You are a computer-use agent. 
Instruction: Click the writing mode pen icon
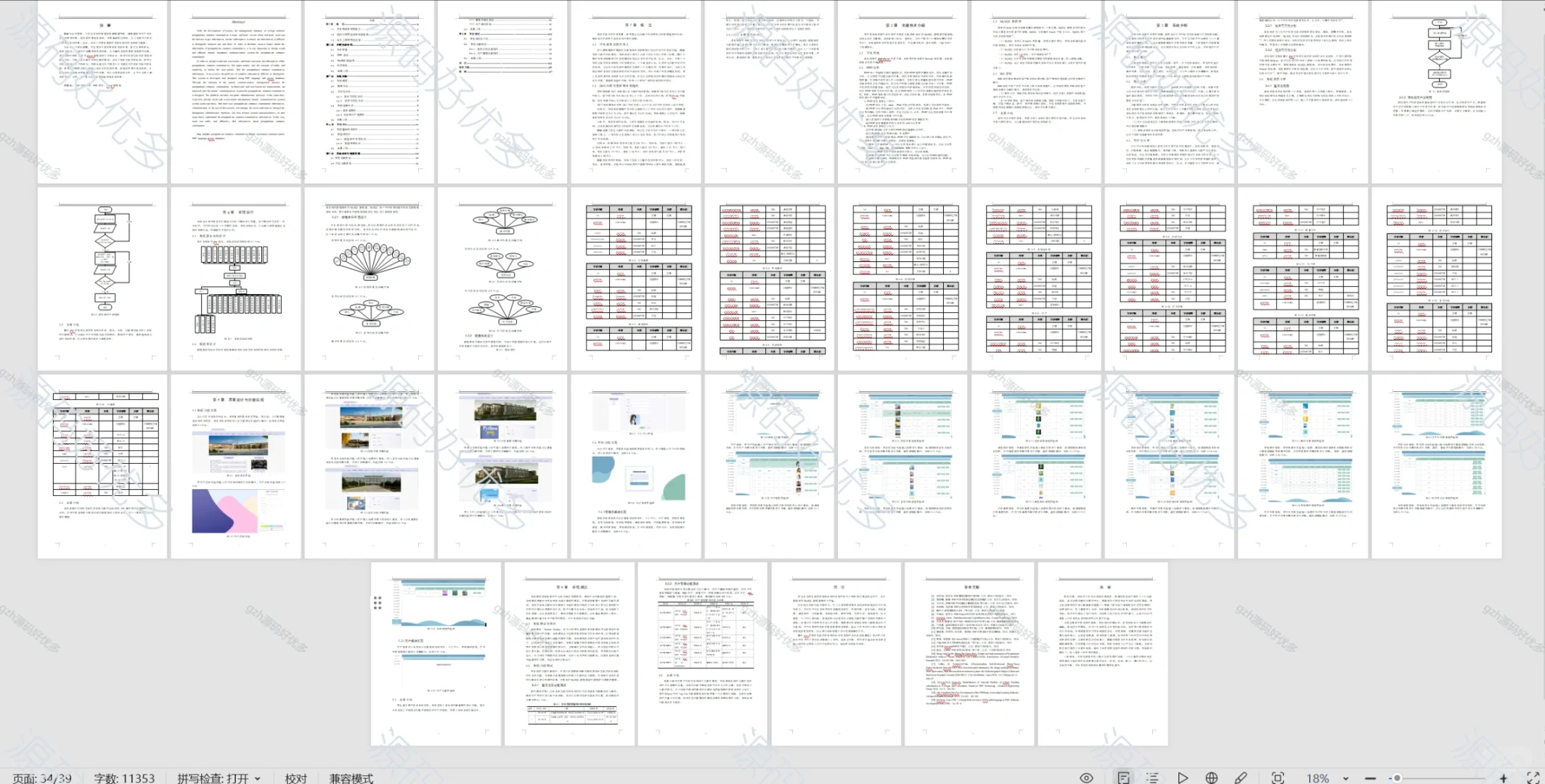[1241, 777]
